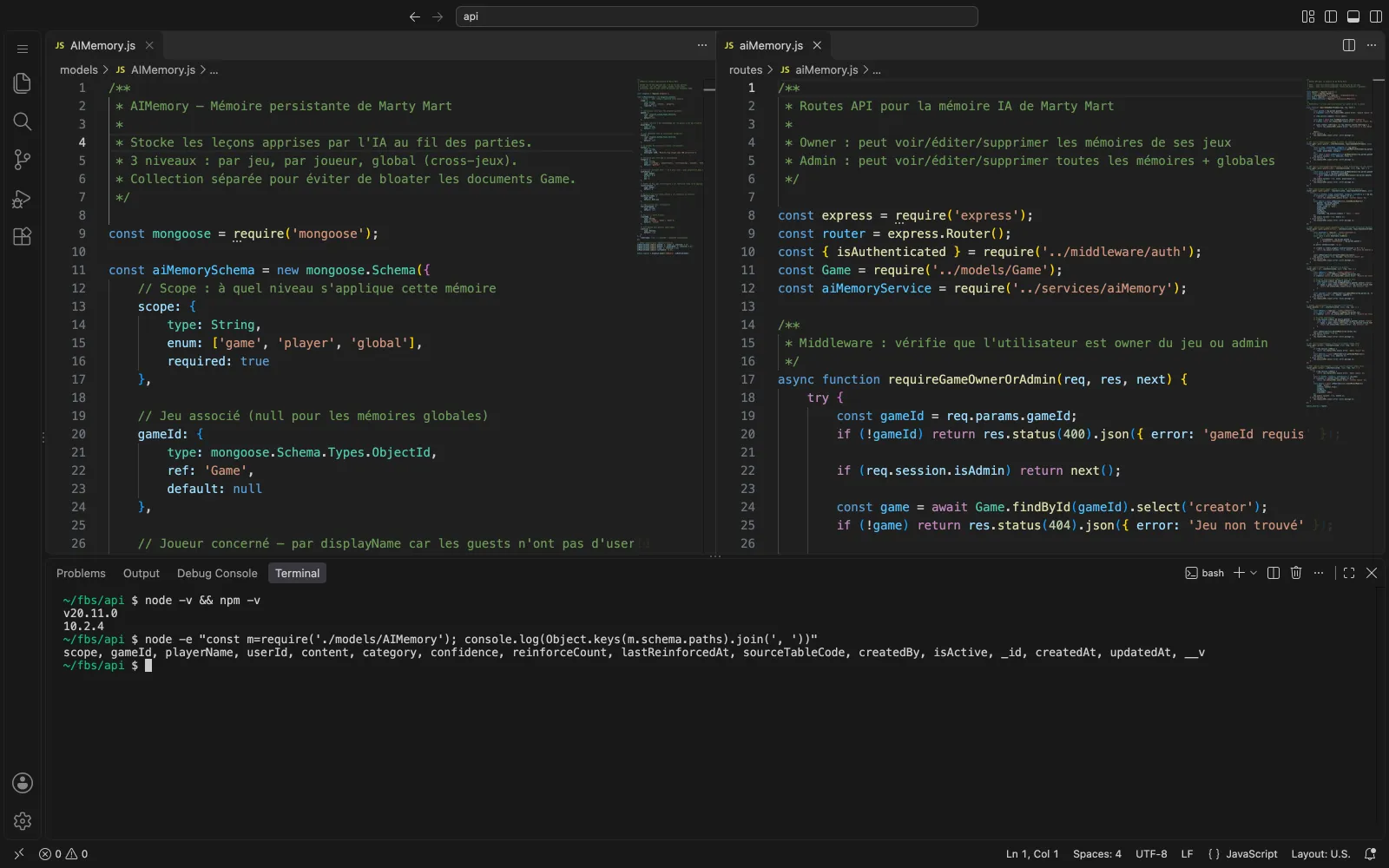The width and height of the screenshot is (1389, 868).
Task: Switch to the Output panel tab
Action: coord(142,573)
